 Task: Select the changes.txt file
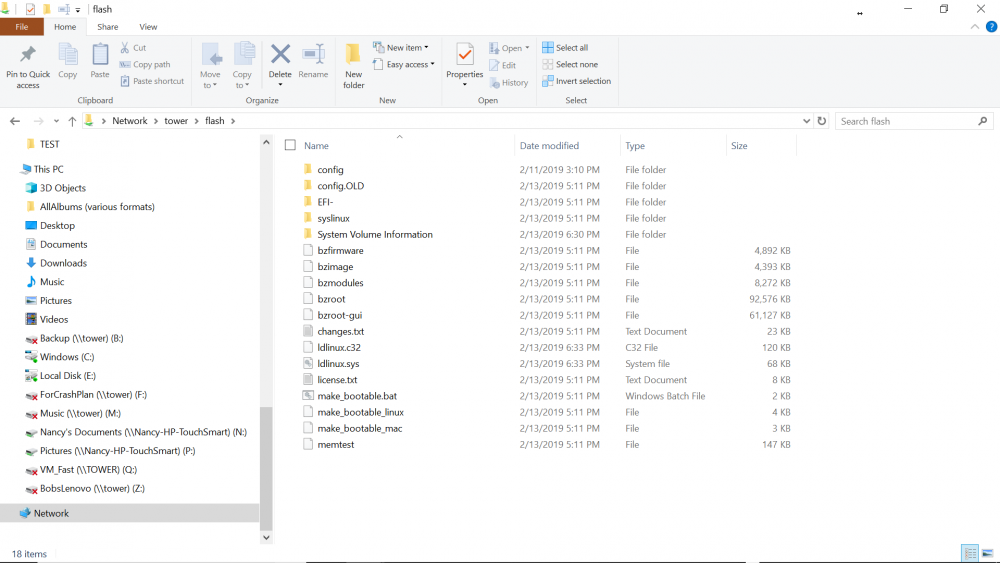coord(341,332)
